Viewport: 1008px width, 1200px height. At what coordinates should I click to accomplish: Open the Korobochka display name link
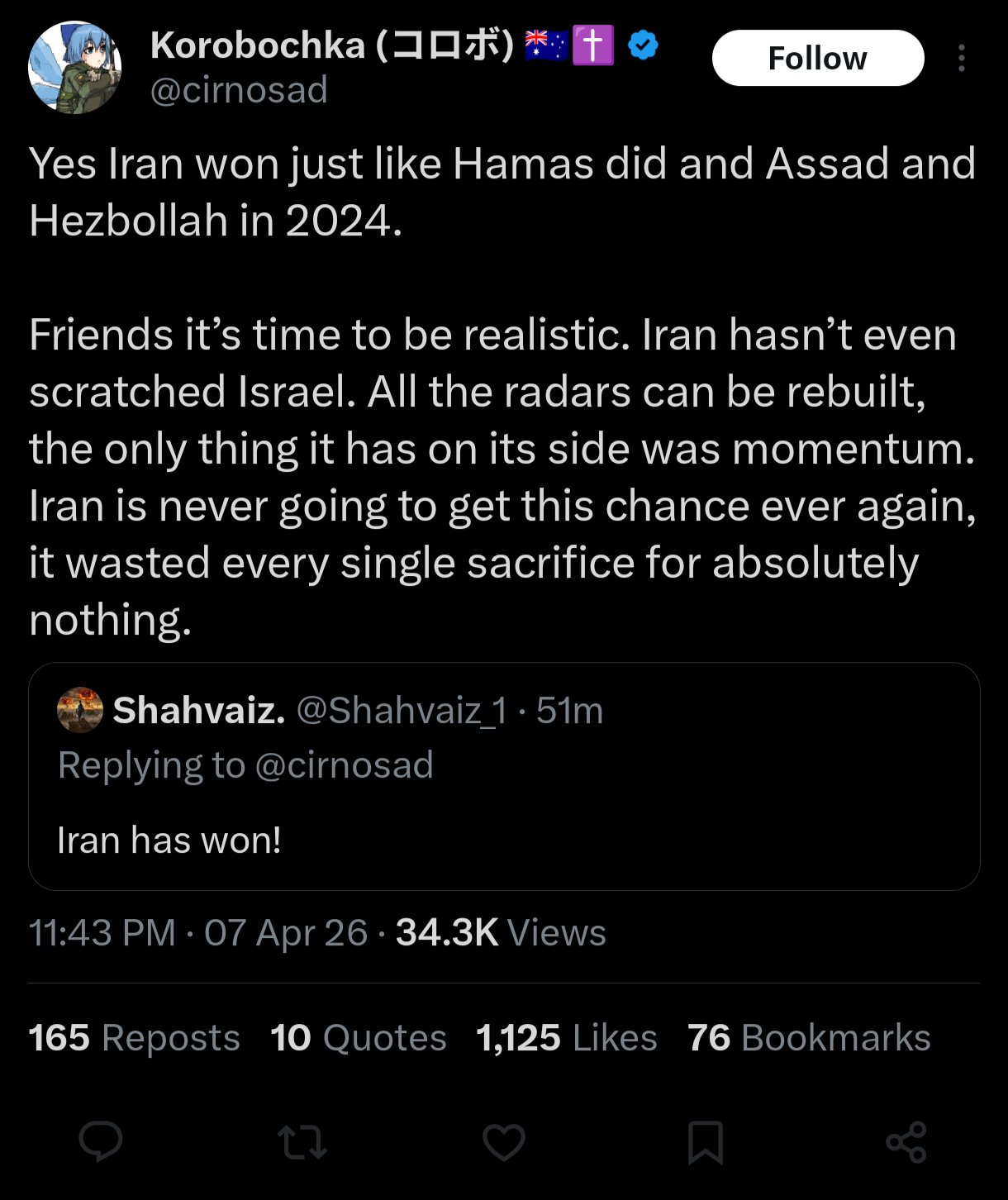332,45
